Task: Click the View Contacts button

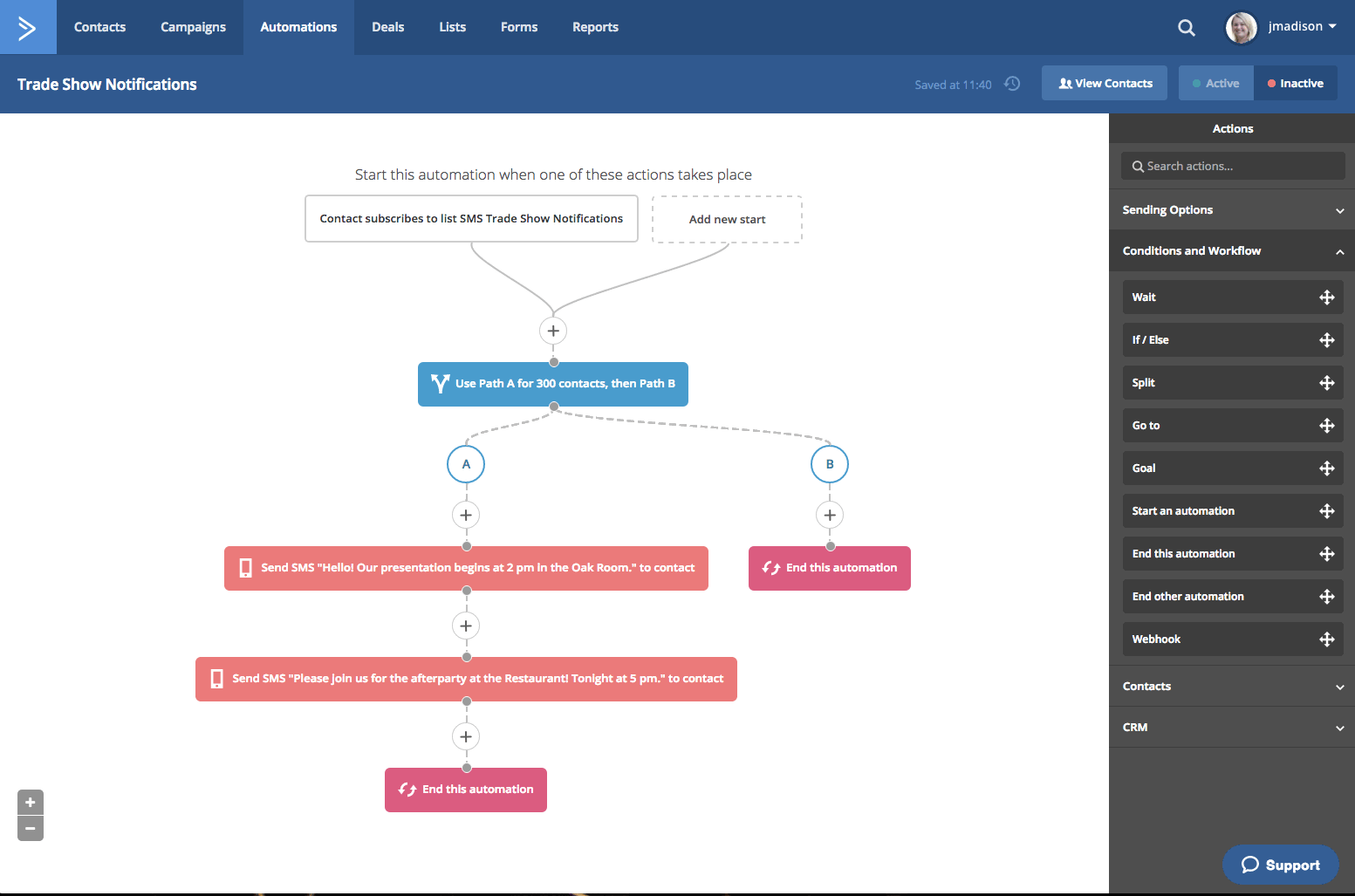Action: pyautogui.click(x=1105, y=84)
